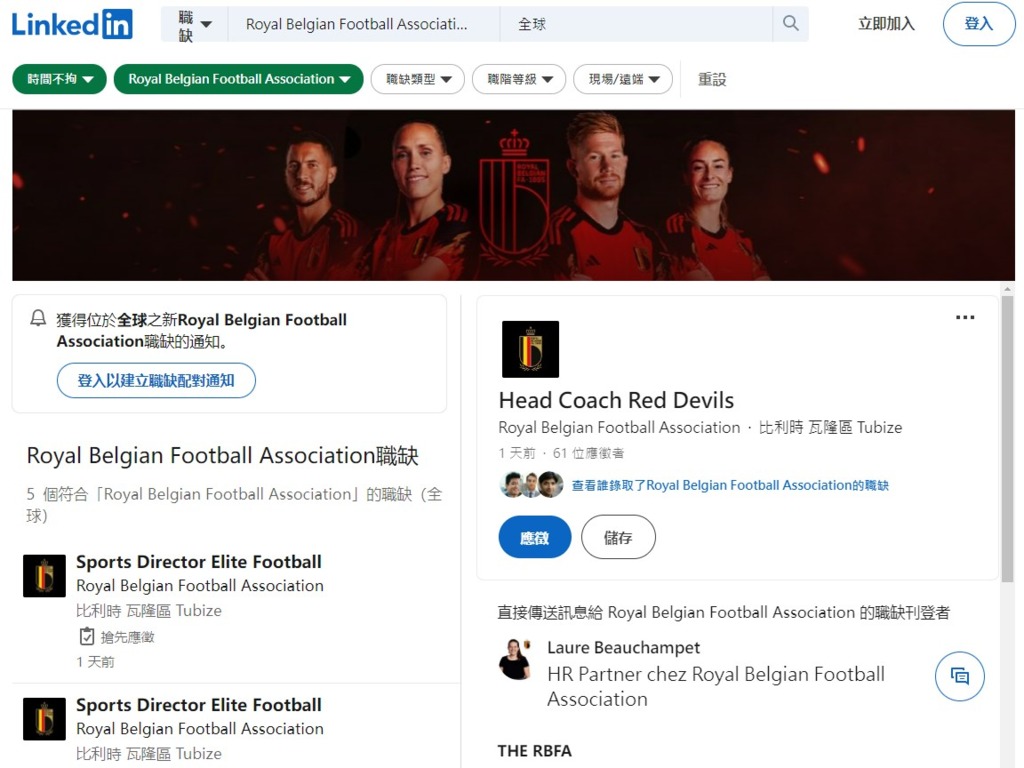Image resolution: width=1024 pixels, height=768 pixels.
Task: Open the three-dot more options menu
Action: [x=965, y=317]
